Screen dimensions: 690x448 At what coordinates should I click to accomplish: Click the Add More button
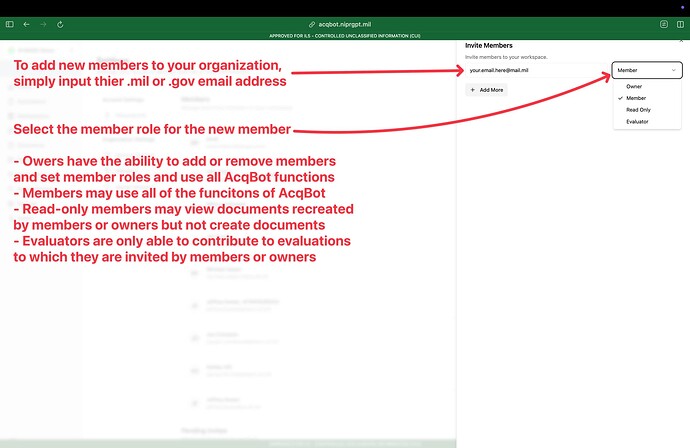486,90
